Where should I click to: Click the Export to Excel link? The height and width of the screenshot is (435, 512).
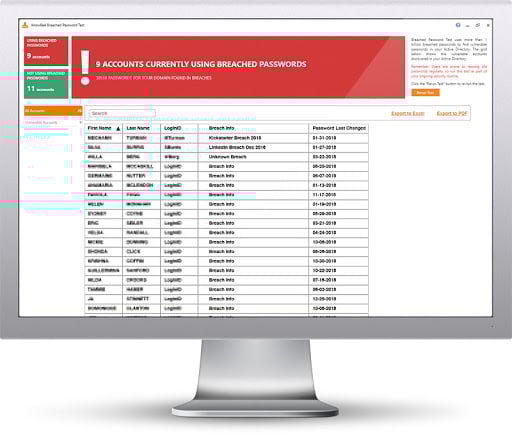tap(408, 114)
